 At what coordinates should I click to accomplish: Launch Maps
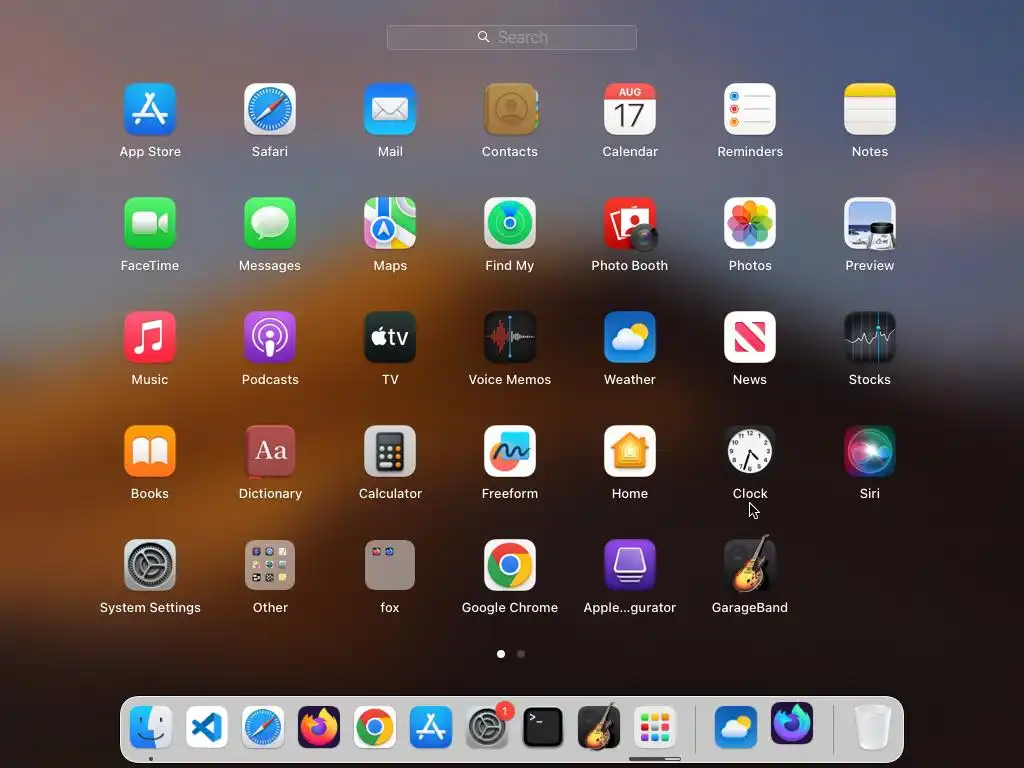390,223
